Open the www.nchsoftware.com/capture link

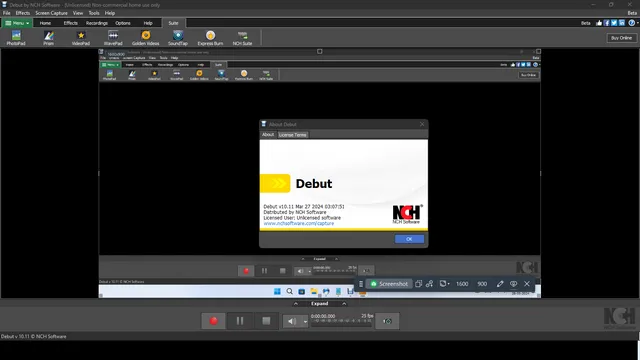(x=298, y=224)
